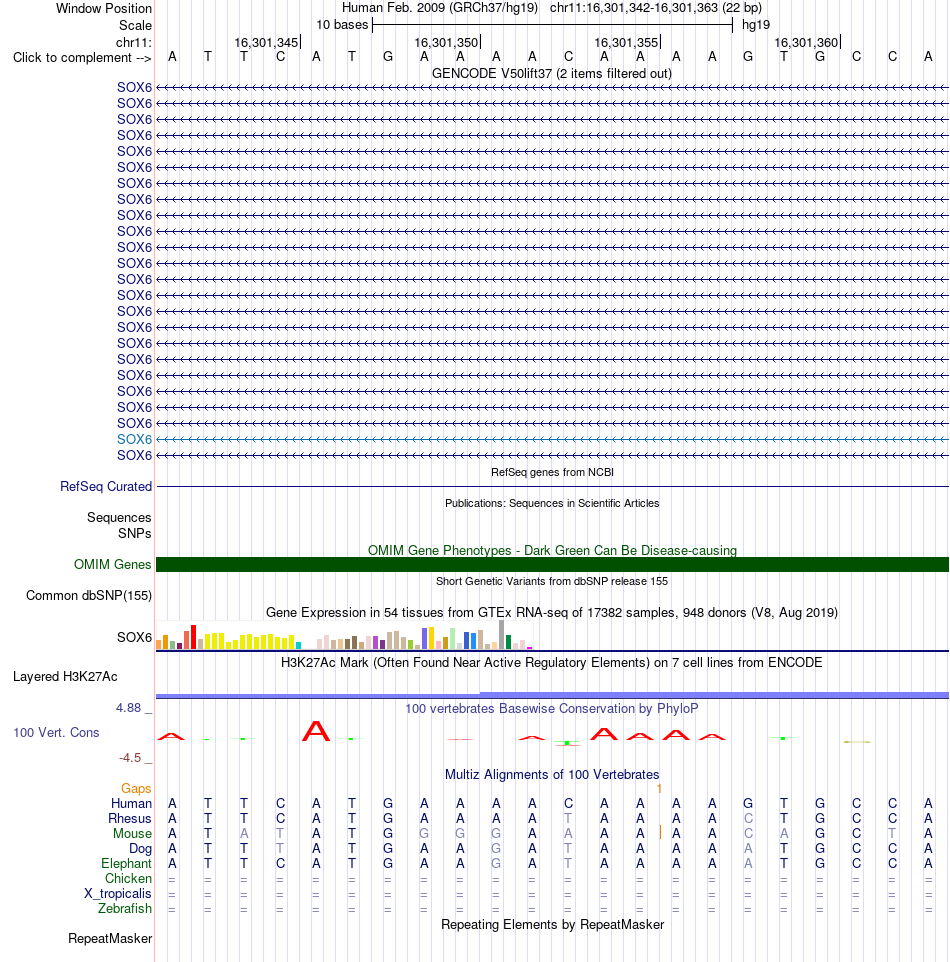The width and height of the screenshot is (950, 962).
Task: Click the orange gap marker '1'
Action: point(659,788)
